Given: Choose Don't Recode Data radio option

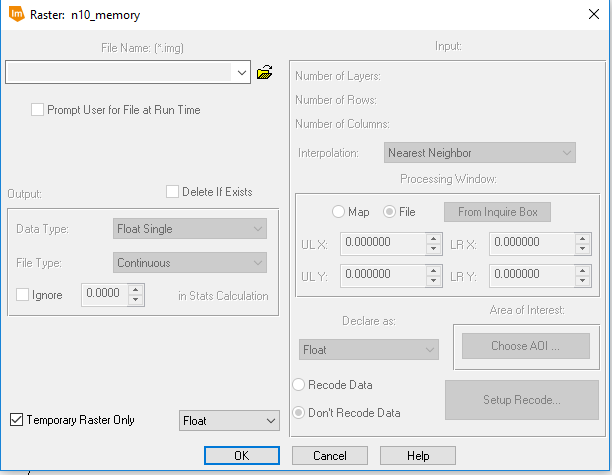Looking at the screenshot, I should pyautogui.click(x=299, y=413).
